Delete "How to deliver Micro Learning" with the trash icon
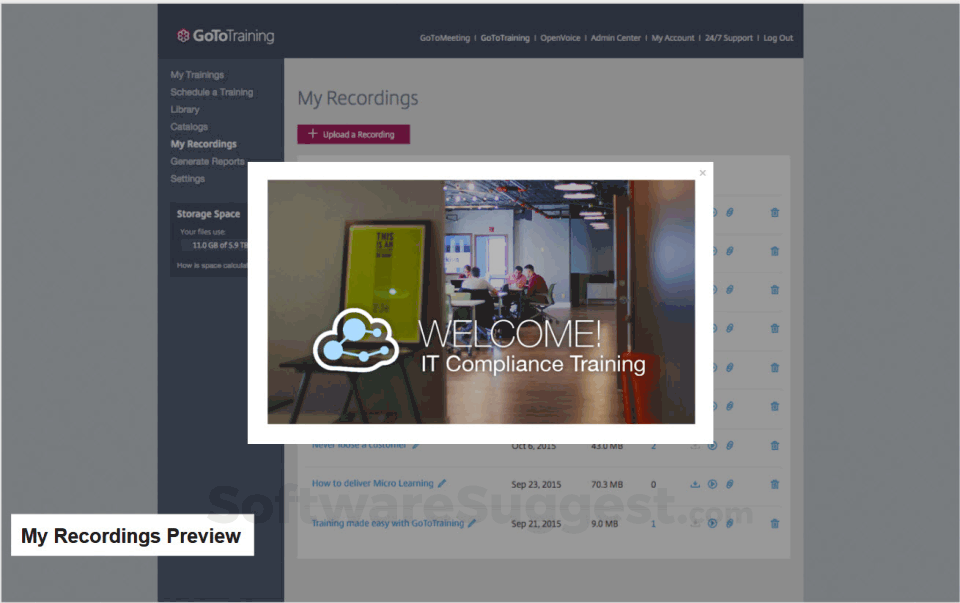Viewport: 960px width, 603px height. 774,484
